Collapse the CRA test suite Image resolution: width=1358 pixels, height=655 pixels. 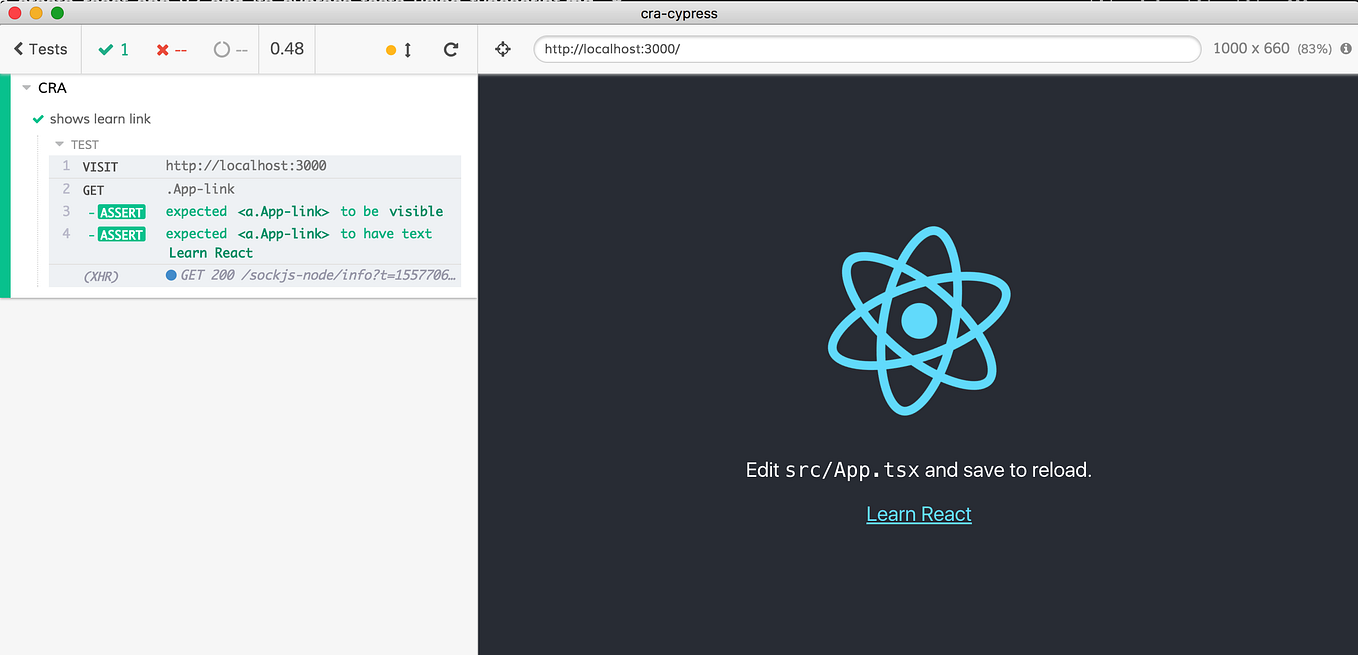click(x=26, y=87)
